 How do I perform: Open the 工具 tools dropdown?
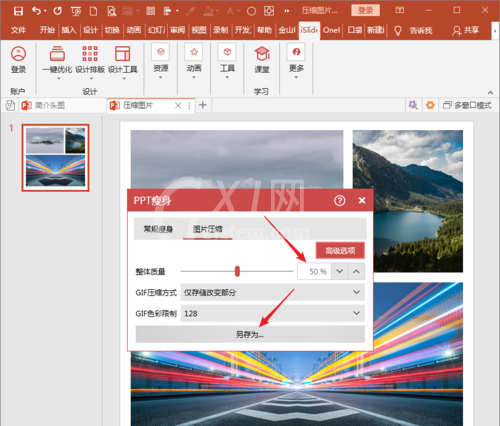tap(227, 61)
